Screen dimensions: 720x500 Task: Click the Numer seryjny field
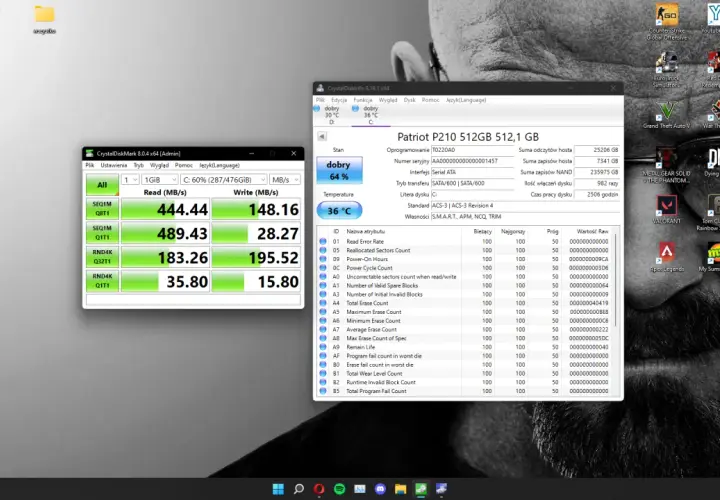click(472, 161)
